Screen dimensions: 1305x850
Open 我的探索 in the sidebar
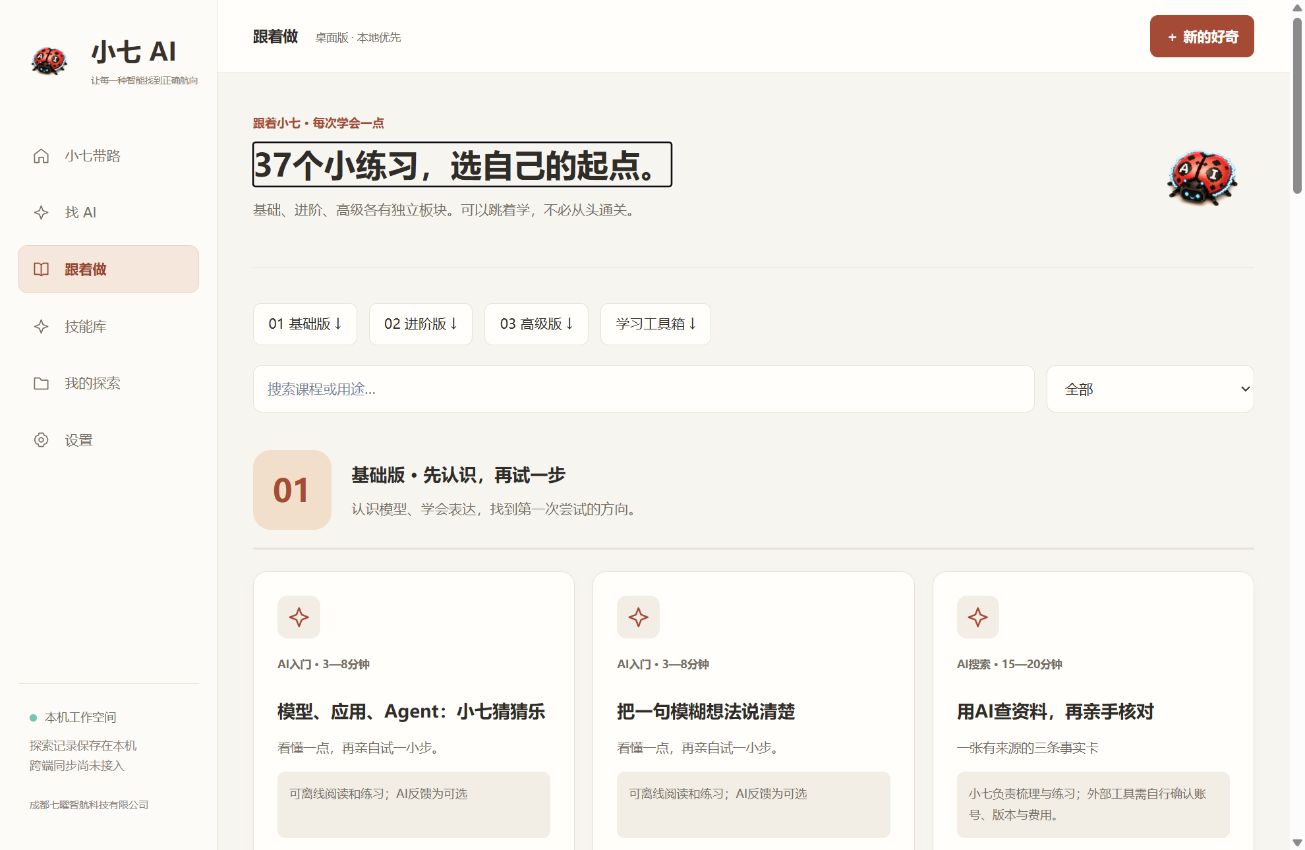pos(108,383)
